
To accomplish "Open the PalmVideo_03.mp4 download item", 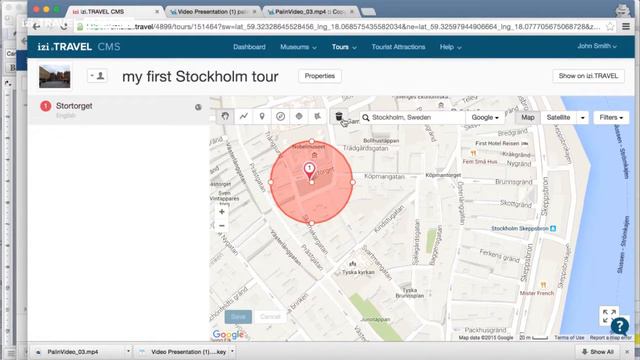I will tap(78, 351).
